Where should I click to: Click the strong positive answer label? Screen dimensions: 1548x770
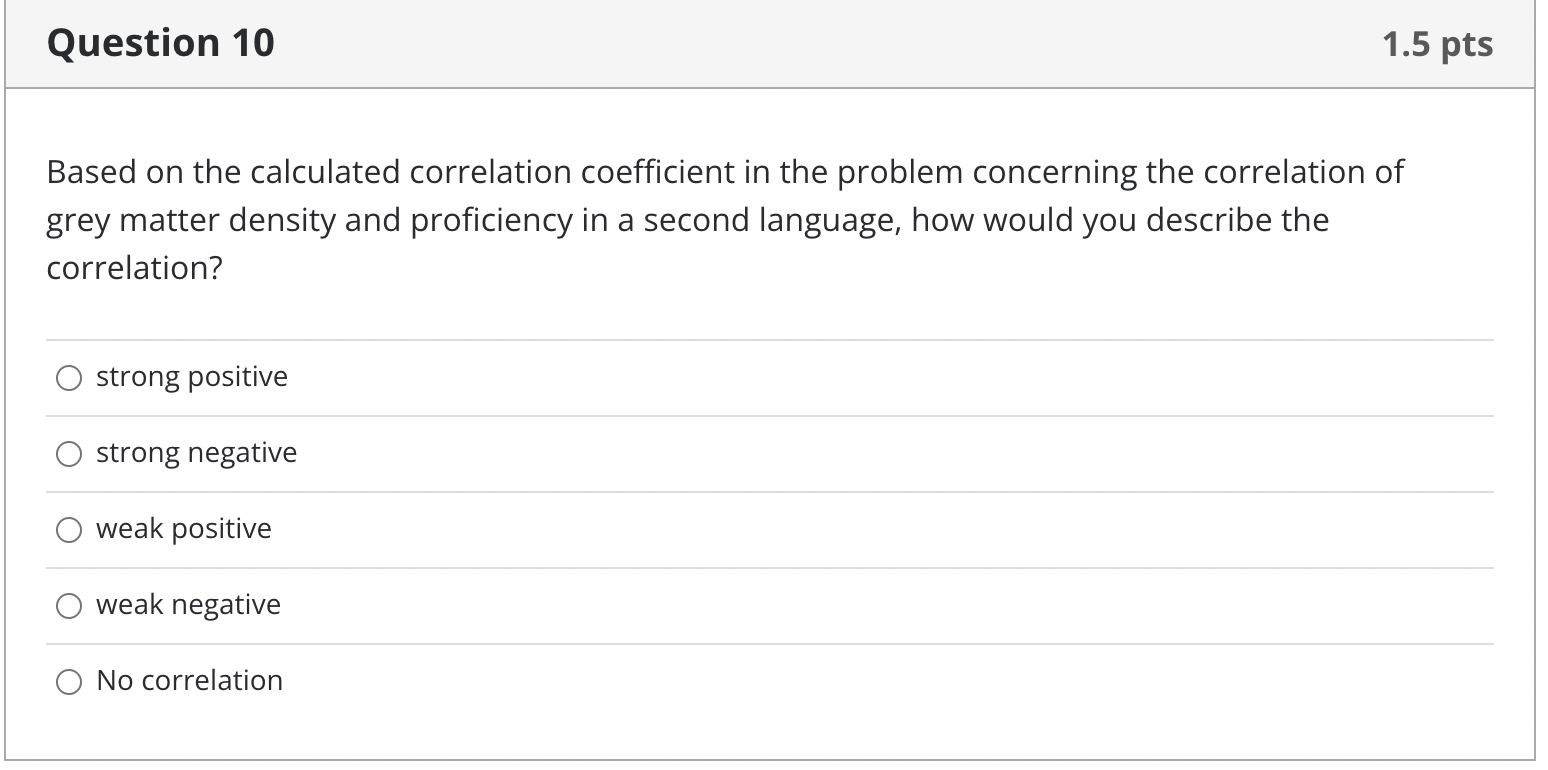[191, 378]
